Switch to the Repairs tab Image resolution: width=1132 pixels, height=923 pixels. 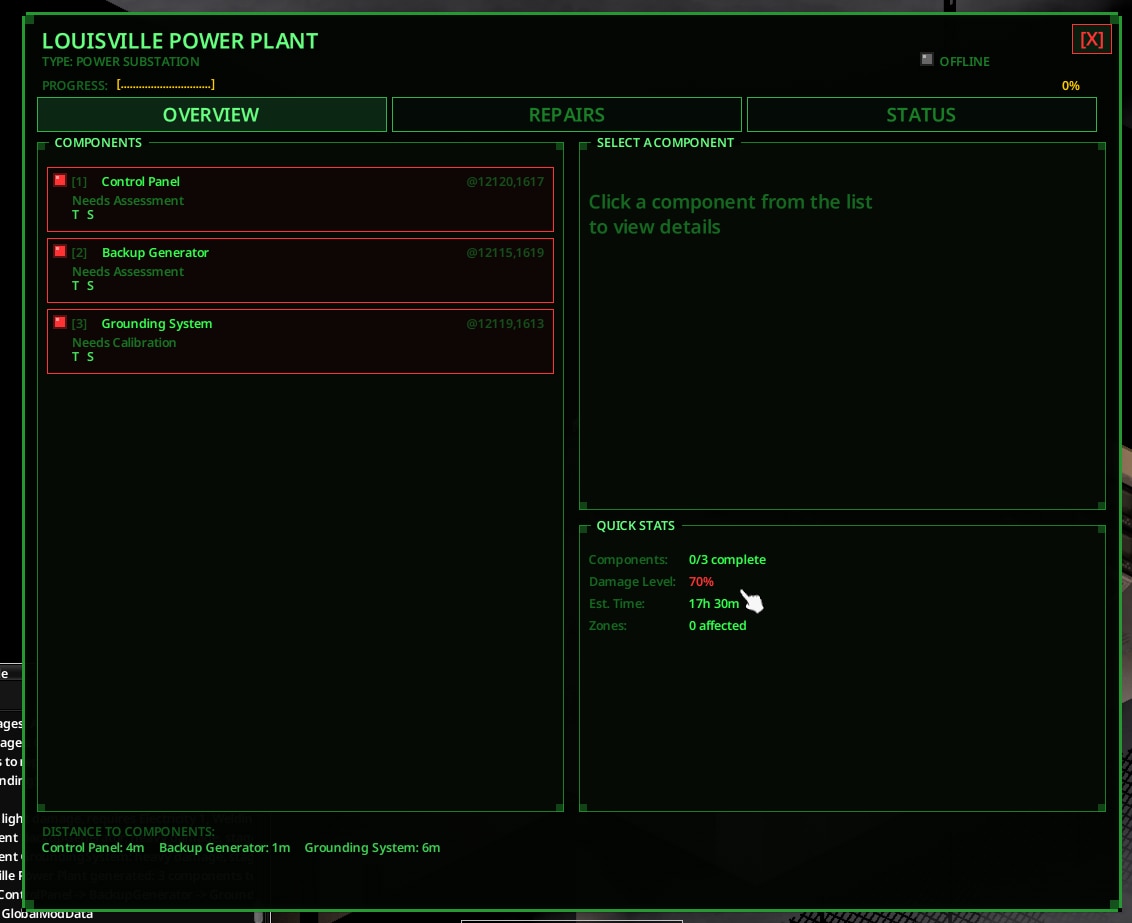566,115
